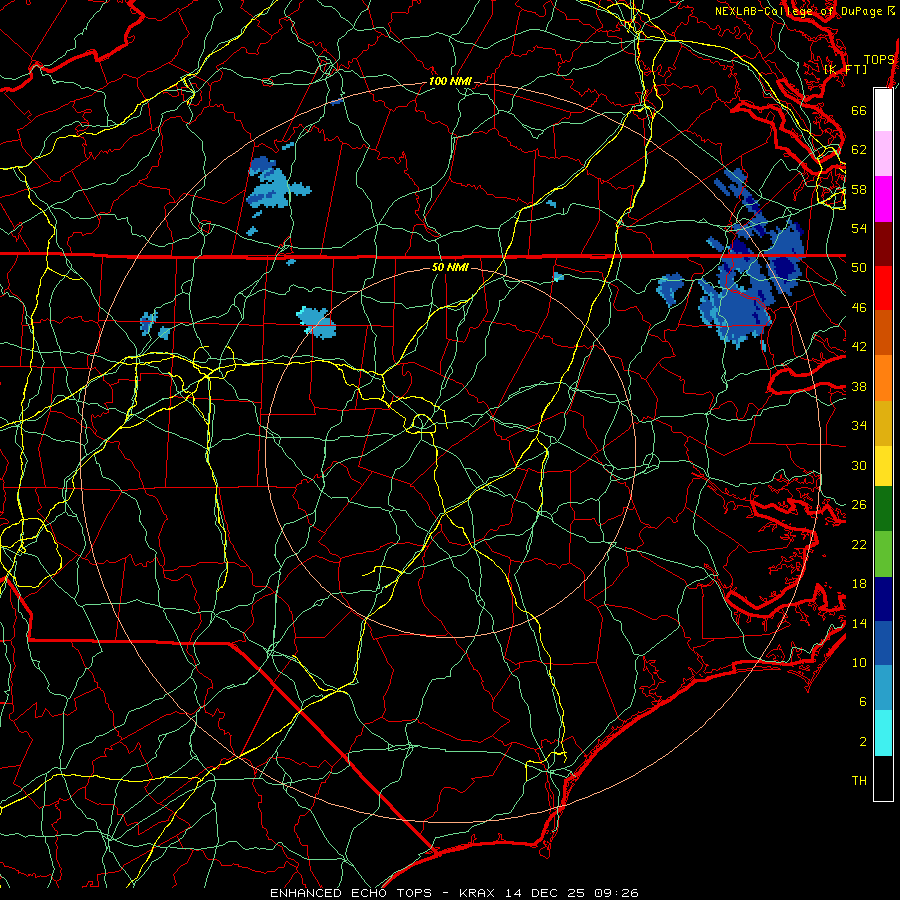
Task: Click the 100 NMI range ring label
Action: [450, 82]
